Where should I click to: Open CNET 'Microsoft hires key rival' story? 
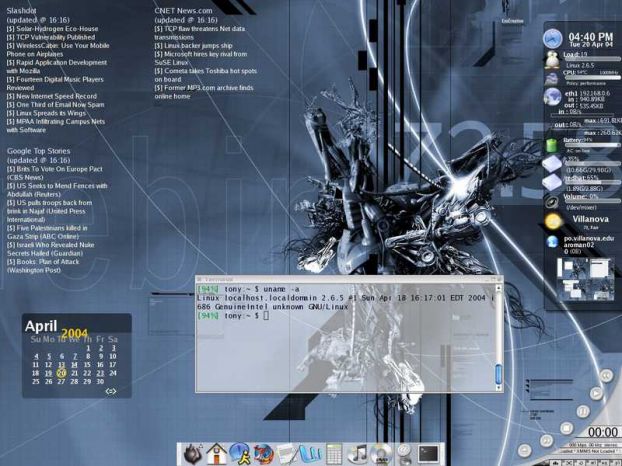[201, 58]
